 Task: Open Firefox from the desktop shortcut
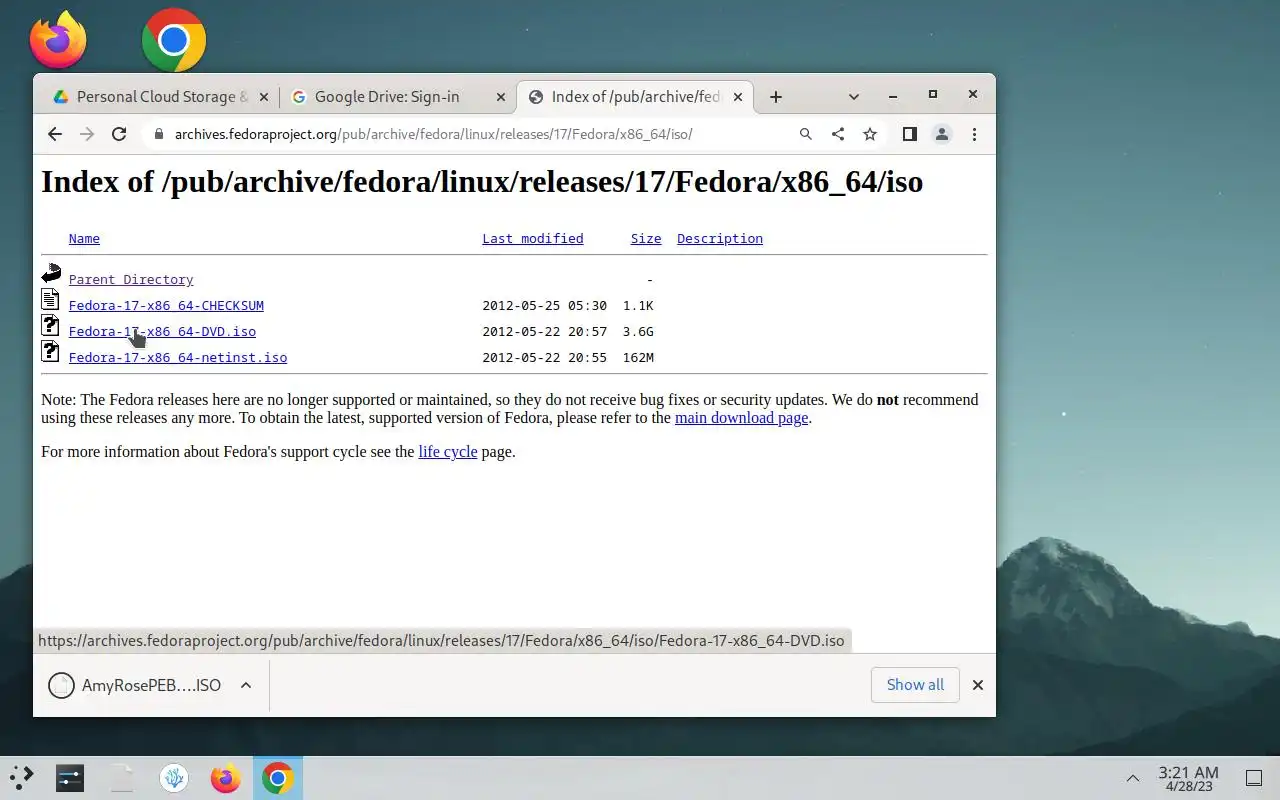click(x=58, y=40)
